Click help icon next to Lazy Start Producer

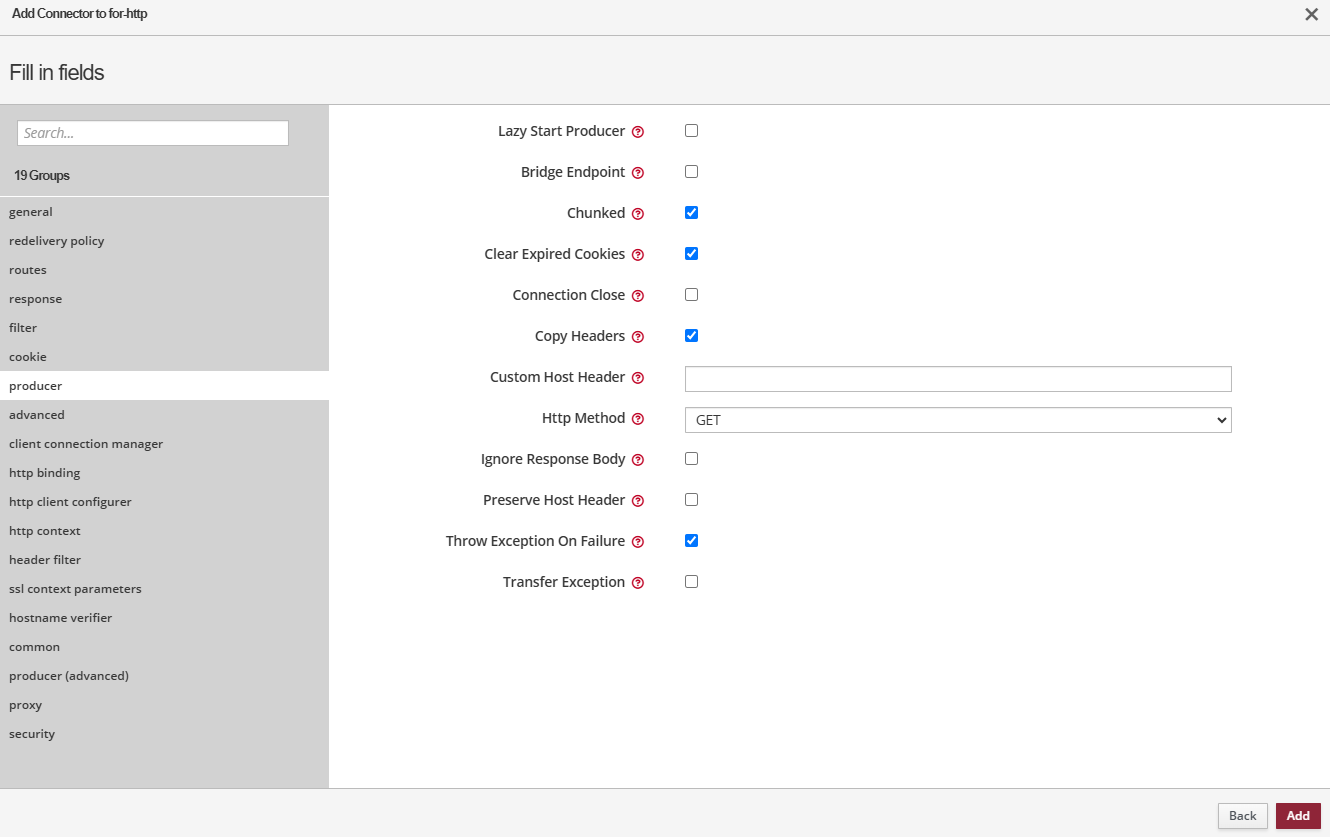(x=638, y=132)
